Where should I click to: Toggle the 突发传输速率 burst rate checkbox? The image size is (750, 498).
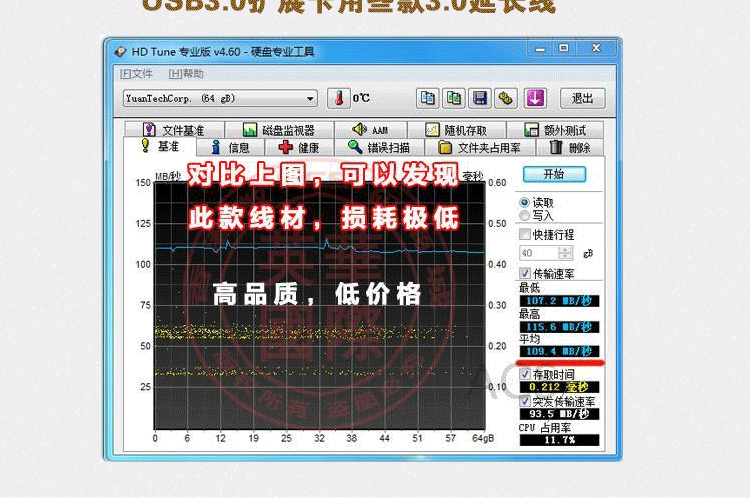click(x=525, y=401)
